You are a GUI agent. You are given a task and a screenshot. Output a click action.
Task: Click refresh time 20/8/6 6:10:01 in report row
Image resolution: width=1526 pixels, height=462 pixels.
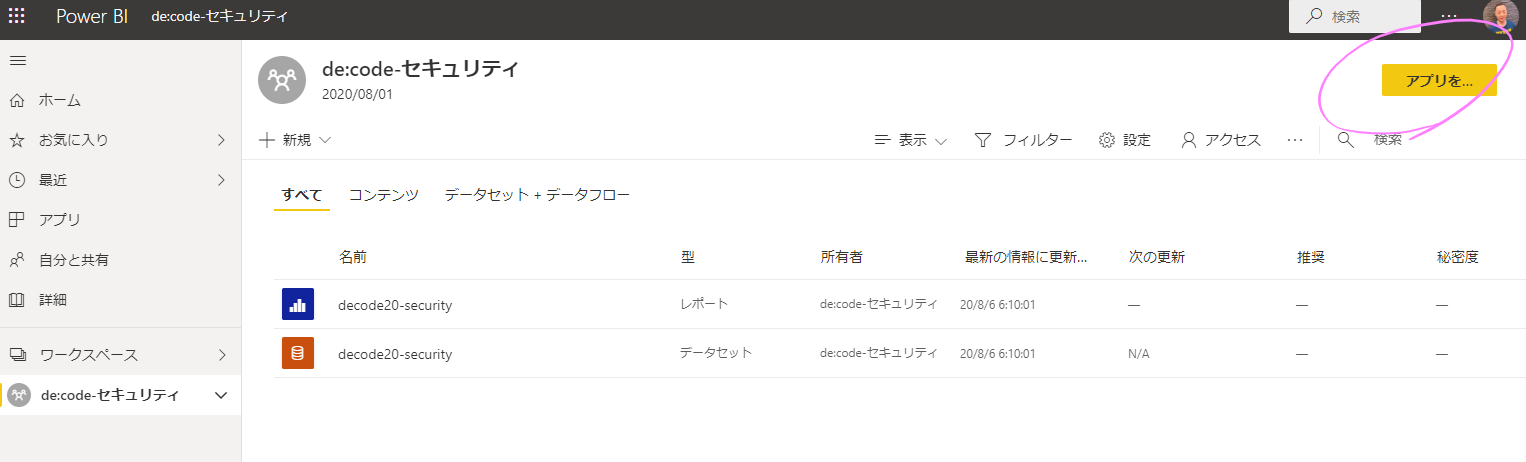click(997, 305)
